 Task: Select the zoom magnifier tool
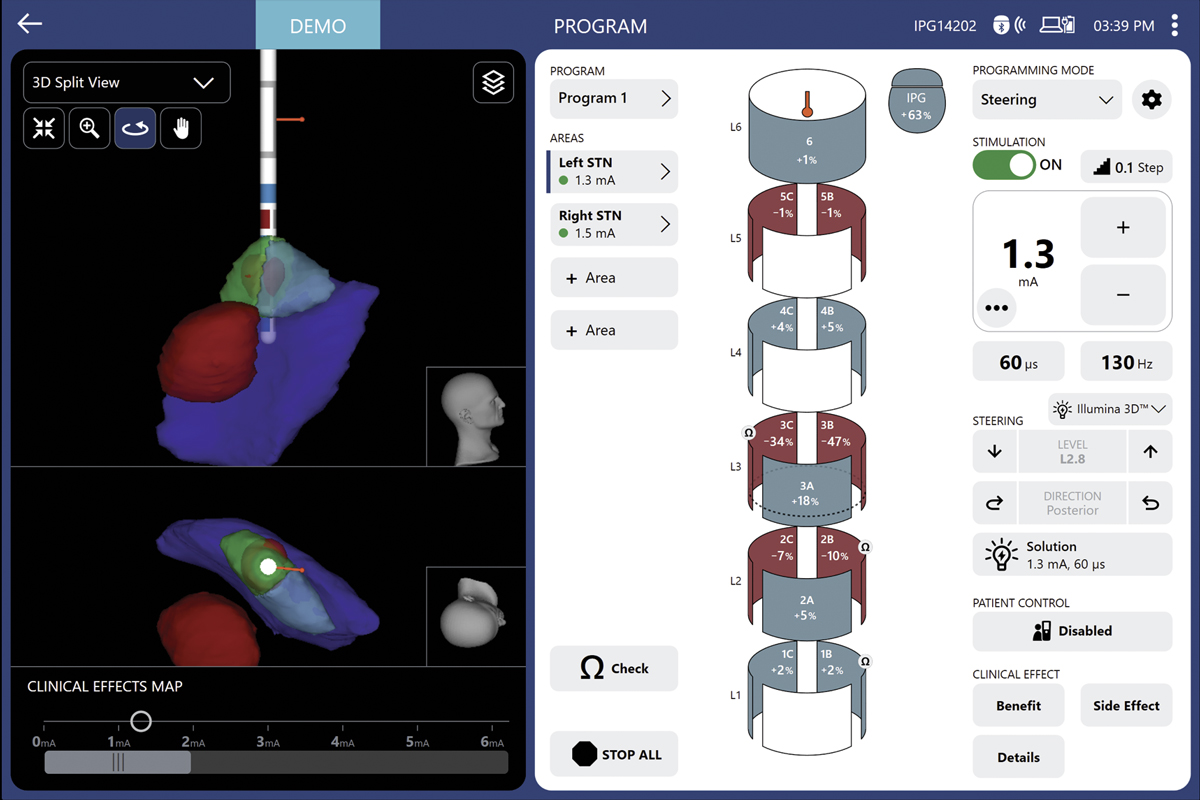point(89,129)
